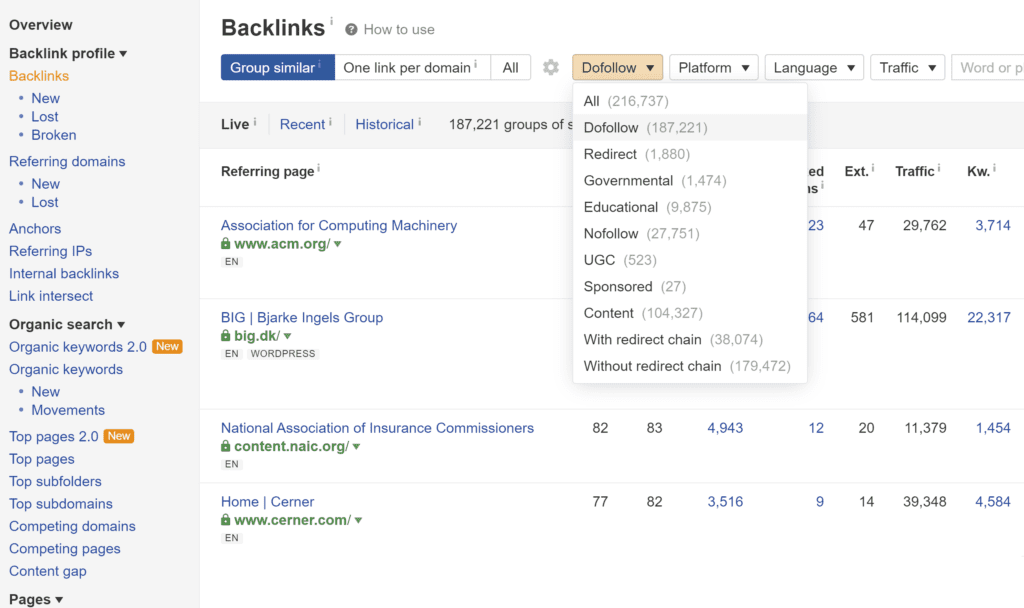Click the info icon beside Historical
The width and height of the screenshot is (1024, 608).
419,121
